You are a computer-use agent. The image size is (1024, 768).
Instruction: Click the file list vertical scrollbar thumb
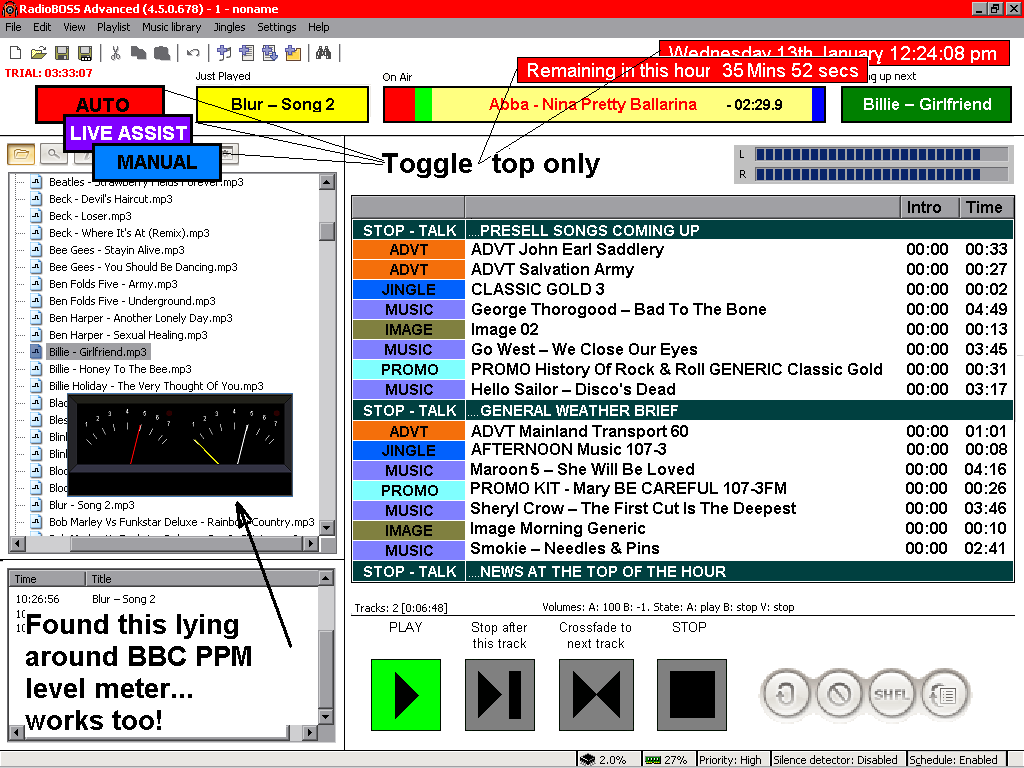[327, 231]
